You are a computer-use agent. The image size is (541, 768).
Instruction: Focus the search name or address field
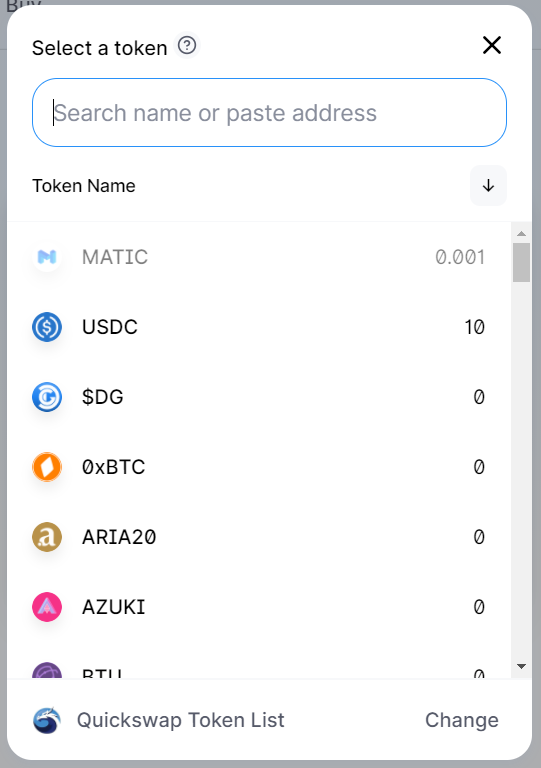[x=269, y=113]
